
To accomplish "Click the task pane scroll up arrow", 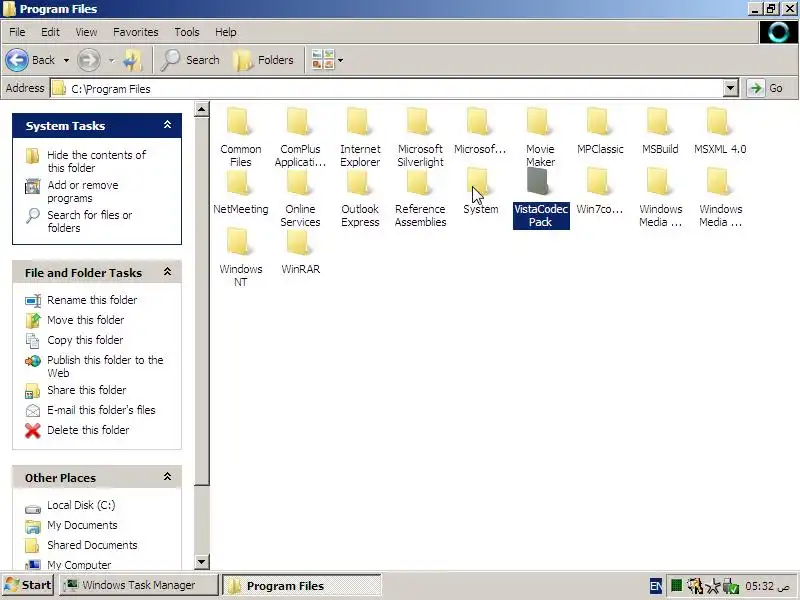I will tap(202, 109).
